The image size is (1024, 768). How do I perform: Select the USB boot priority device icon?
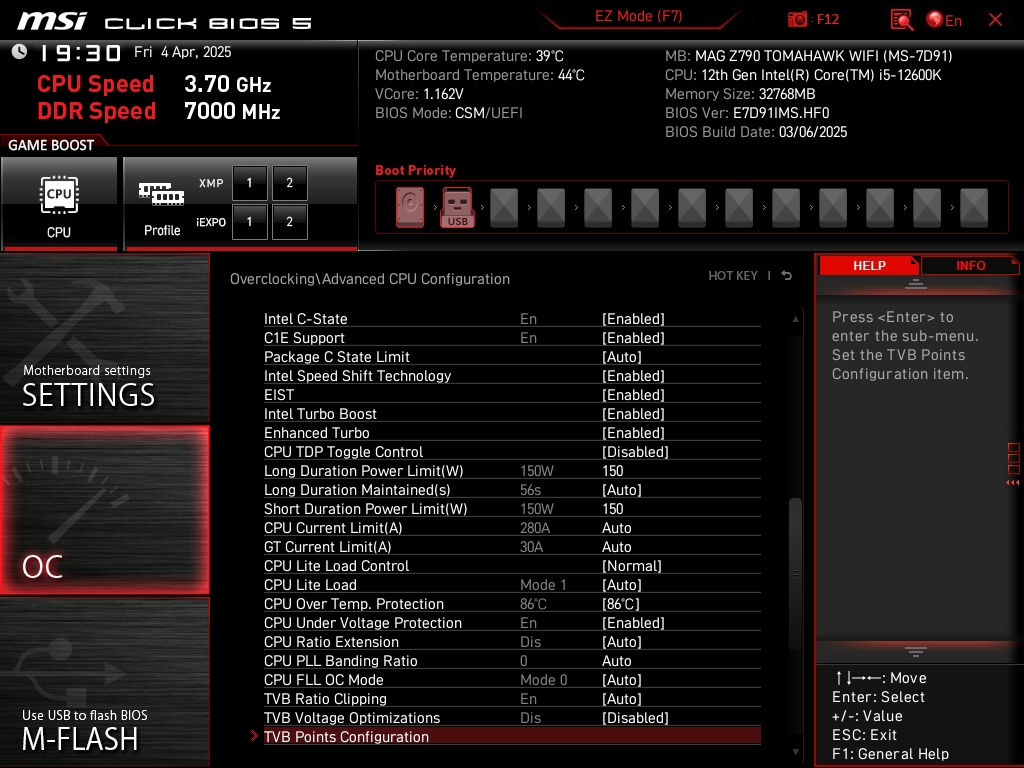click(x=457, y=208)
